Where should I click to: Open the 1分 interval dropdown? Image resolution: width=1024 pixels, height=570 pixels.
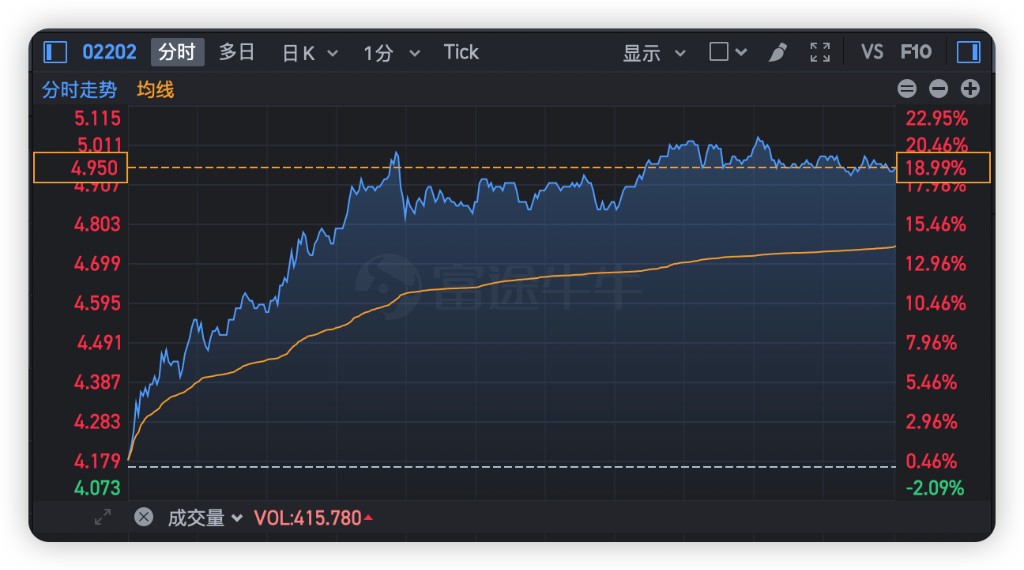coord(391,53)
